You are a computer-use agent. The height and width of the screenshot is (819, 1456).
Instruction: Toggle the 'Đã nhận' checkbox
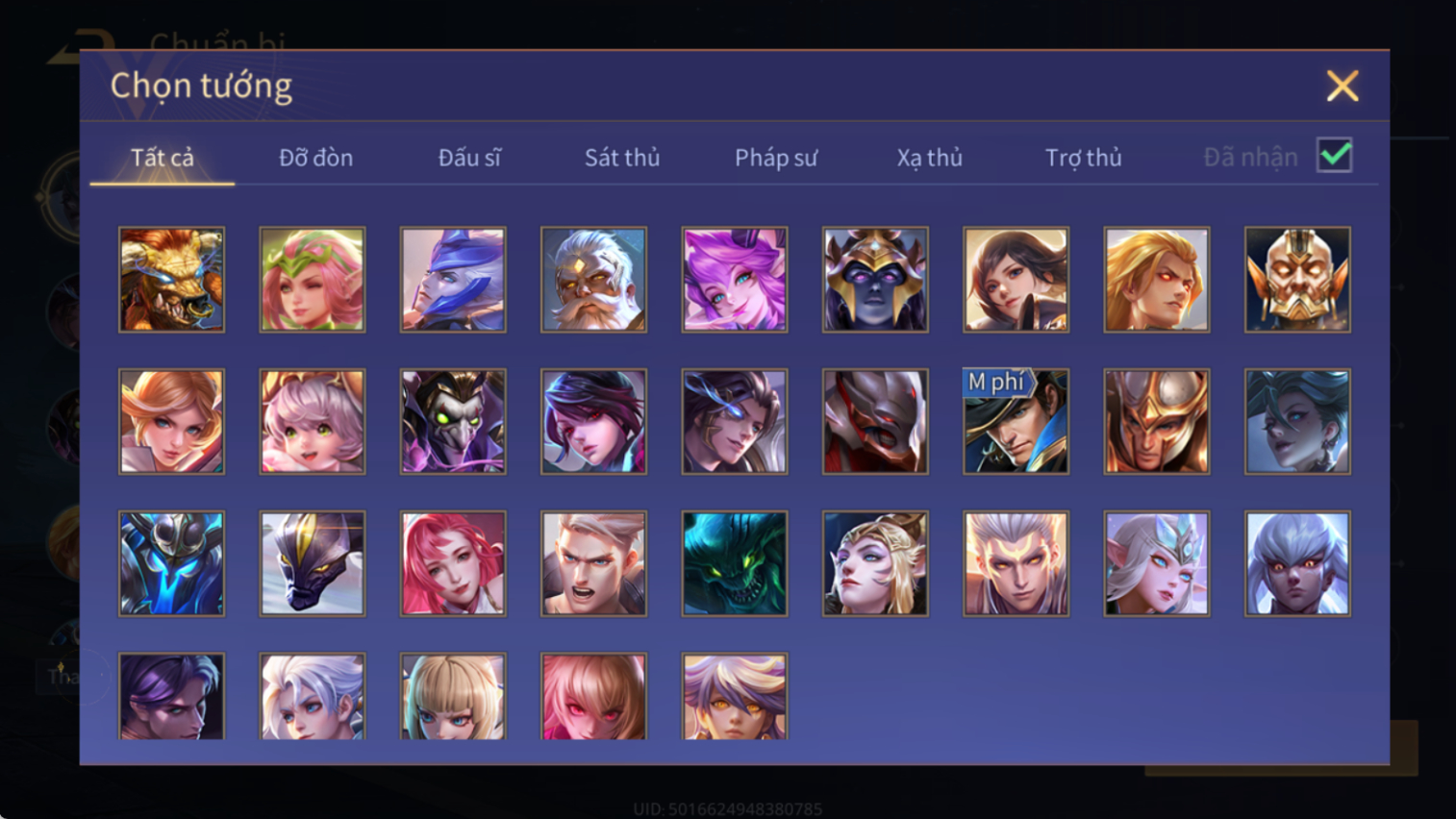(1335, 156)
